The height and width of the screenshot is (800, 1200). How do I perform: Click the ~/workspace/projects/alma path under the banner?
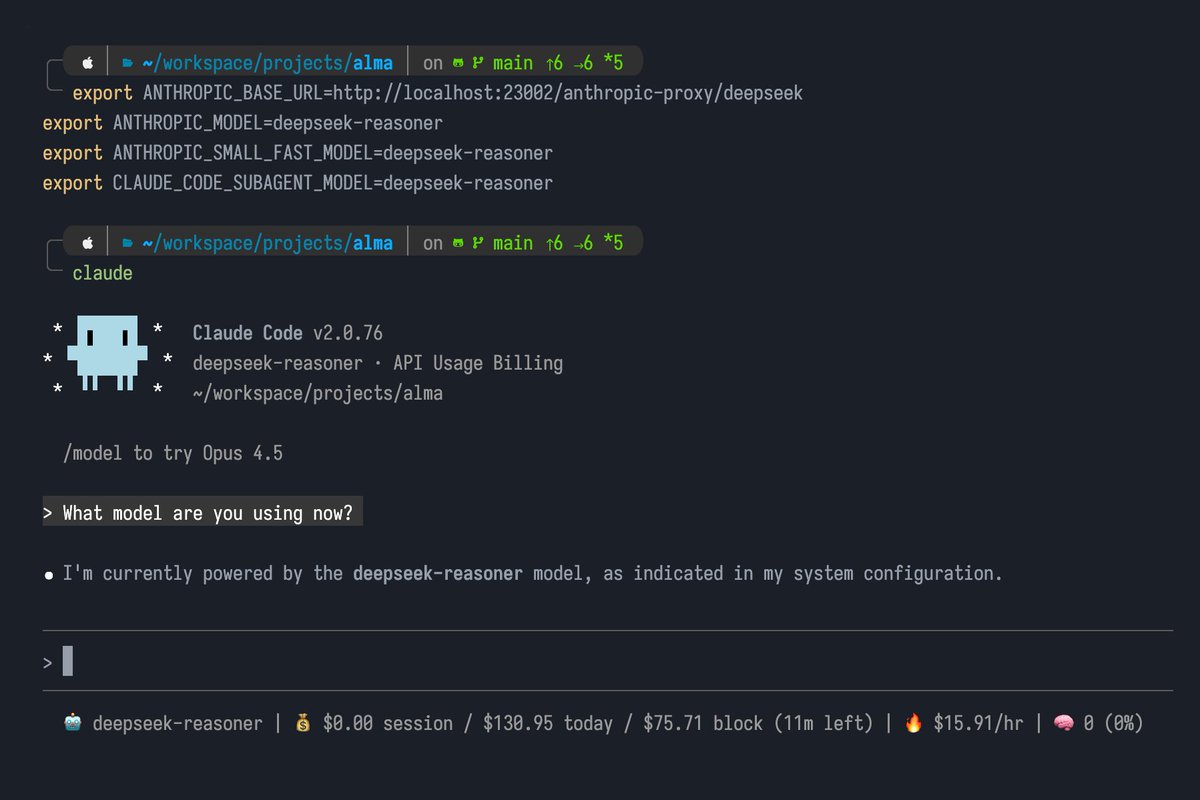point(318,393)
